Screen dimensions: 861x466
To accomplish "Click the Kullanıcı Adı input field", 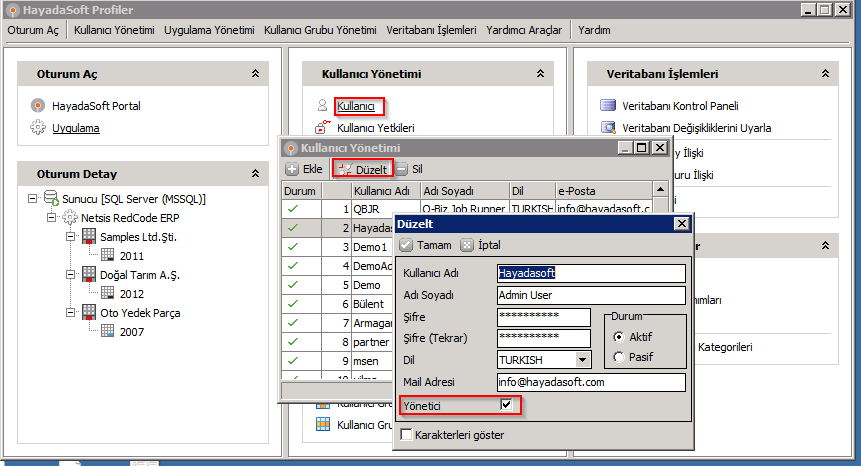I will 591,273.
